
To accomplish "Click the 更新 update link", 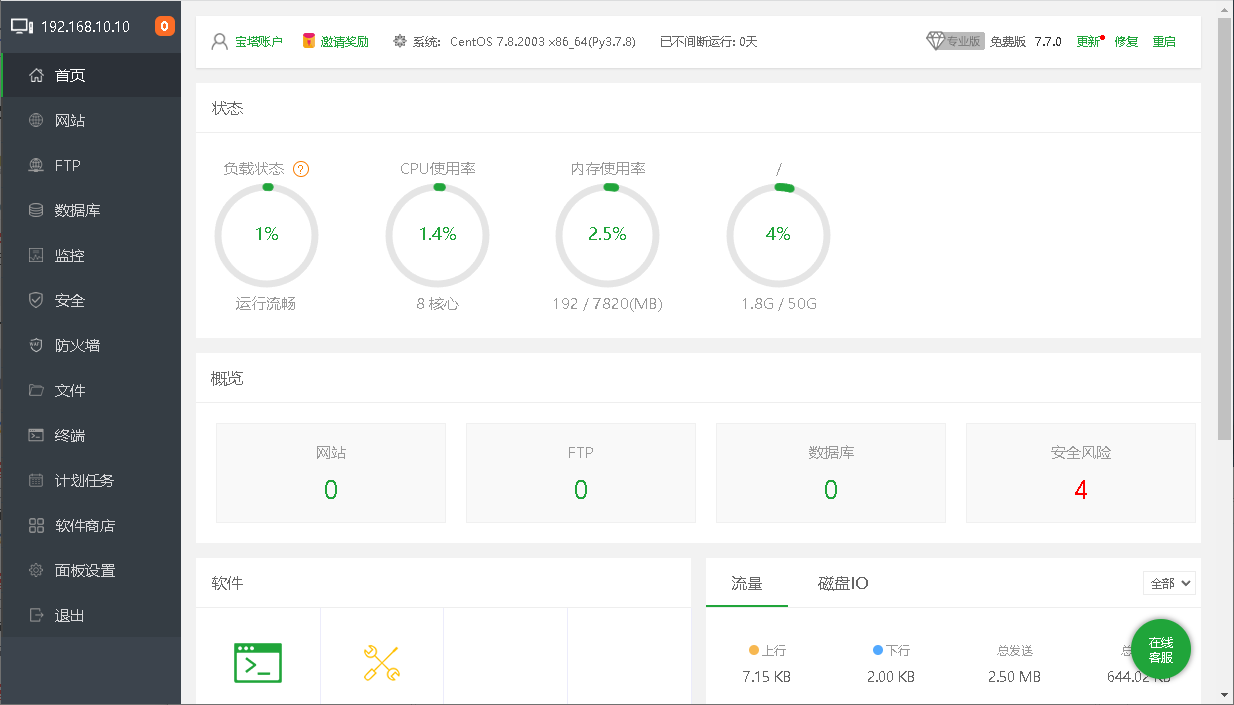I will pos(1088,42).
